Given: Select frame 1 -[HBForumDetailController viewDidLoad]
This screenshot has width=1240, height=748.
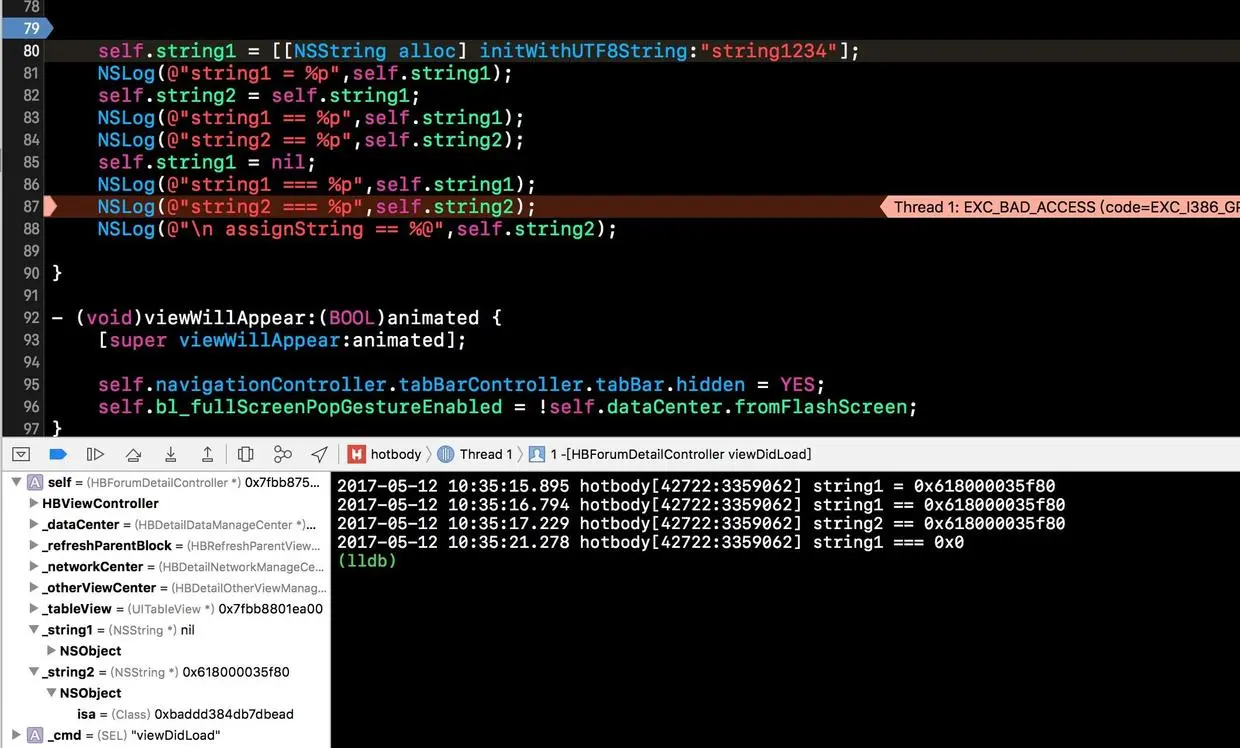Looking at the screenshot, I should (670, 454).
